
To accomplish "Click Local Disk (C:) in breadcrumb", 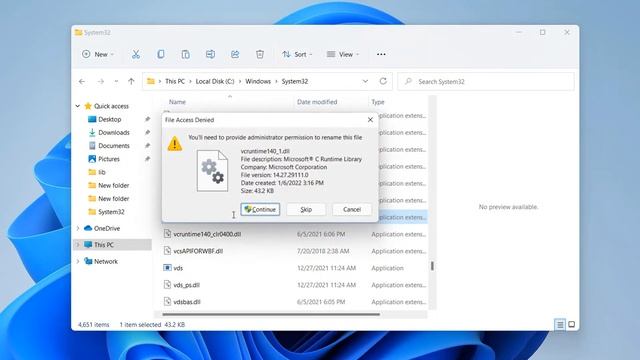I will coord(215,81).
